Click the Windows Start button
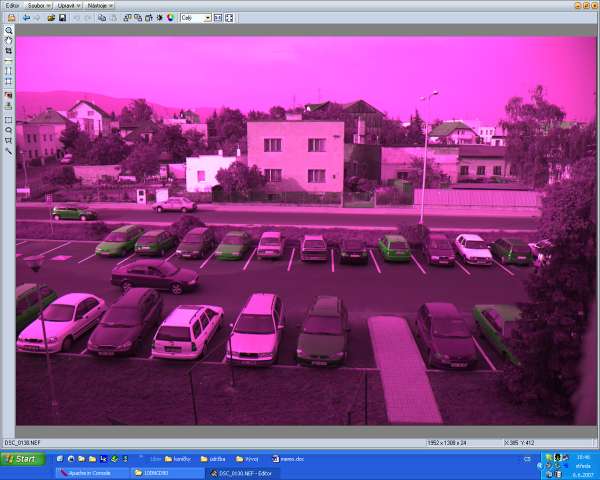The image size is (600, 480). (x=20, y=459)
